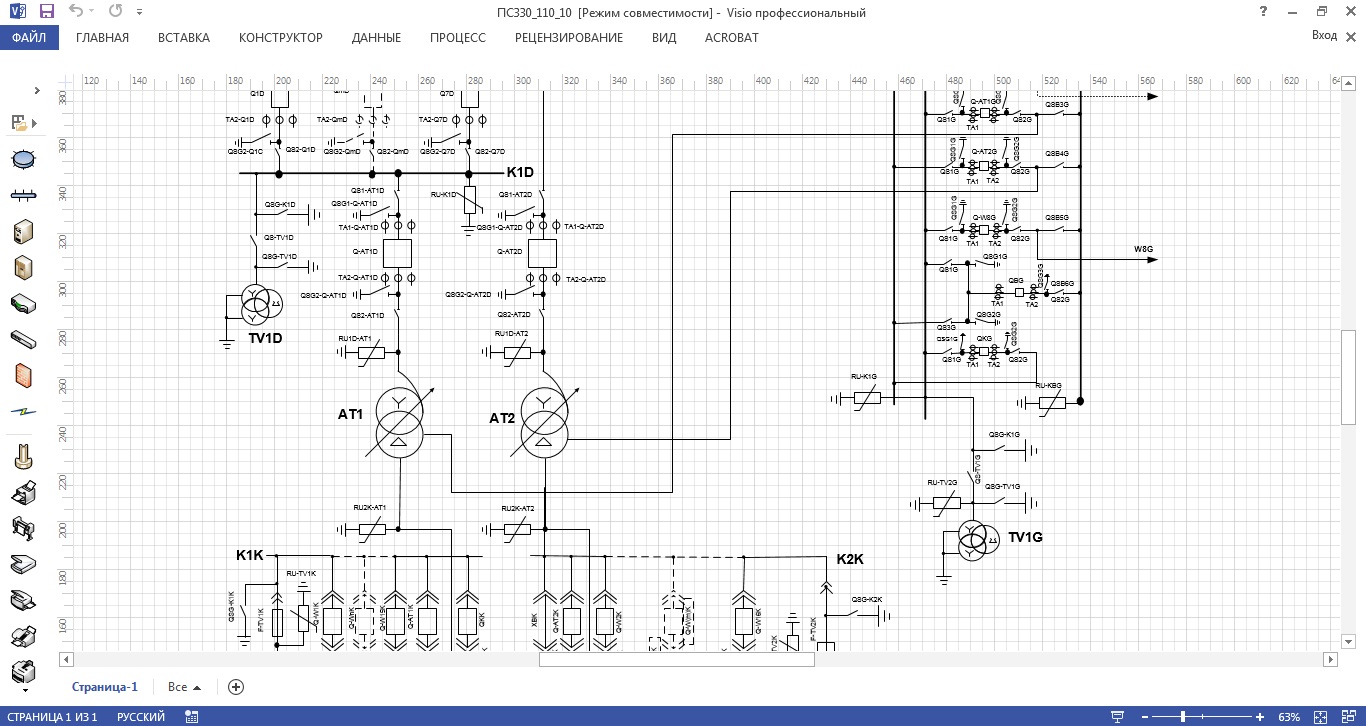1366x726 pixels.
Task: Select the AT2 autotransformer symbol
Action: click(x=544, y=423)
